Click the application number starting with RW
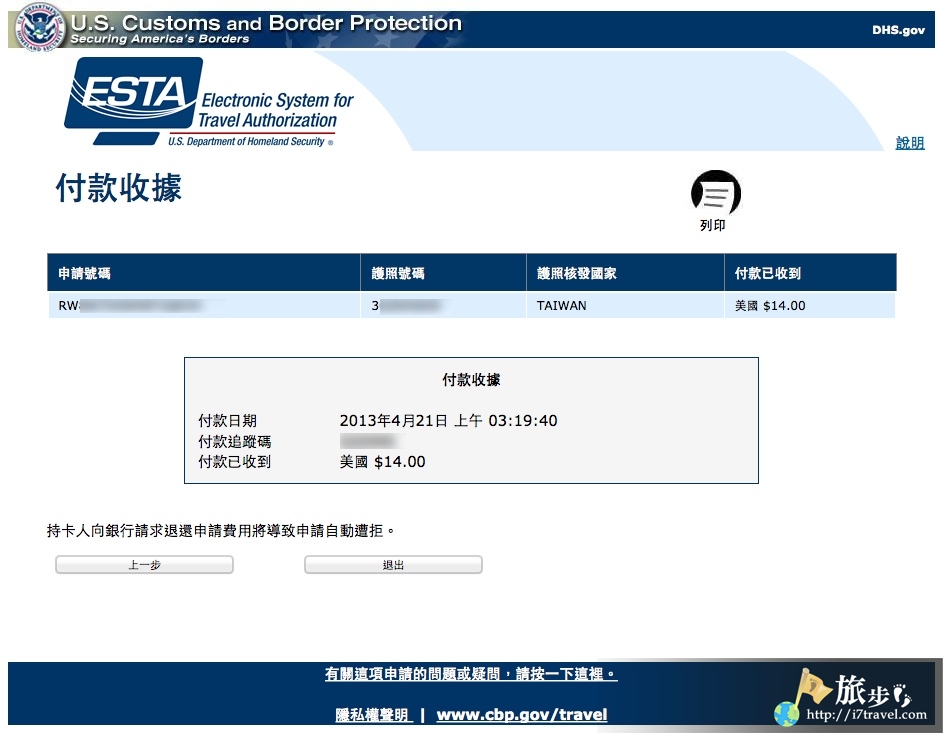The width and height of the screenshot is (943, 733). click(x=129, y=305)
